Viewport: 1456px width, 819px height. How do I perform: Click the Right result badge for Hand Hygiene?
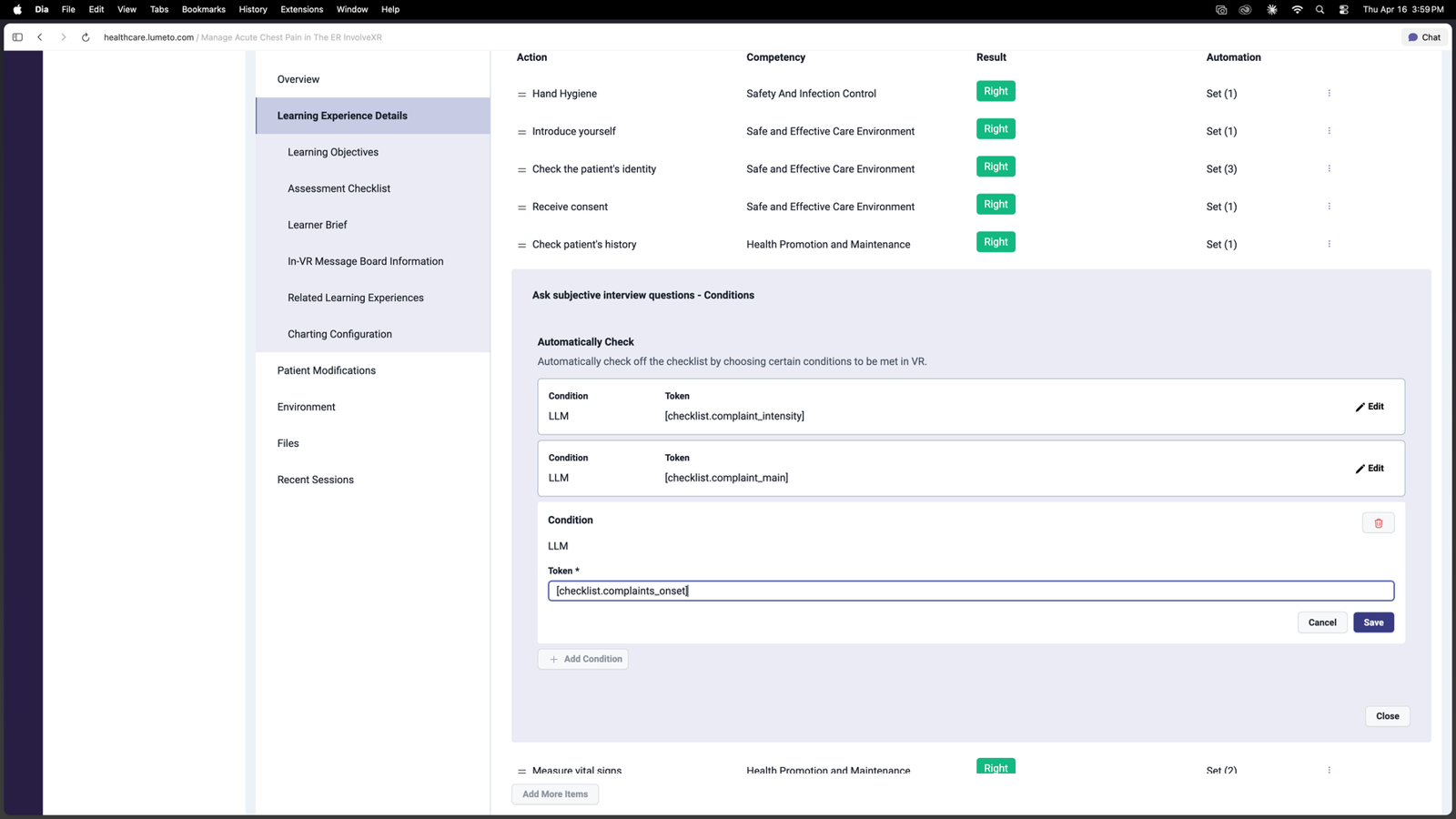click(996, 91)
